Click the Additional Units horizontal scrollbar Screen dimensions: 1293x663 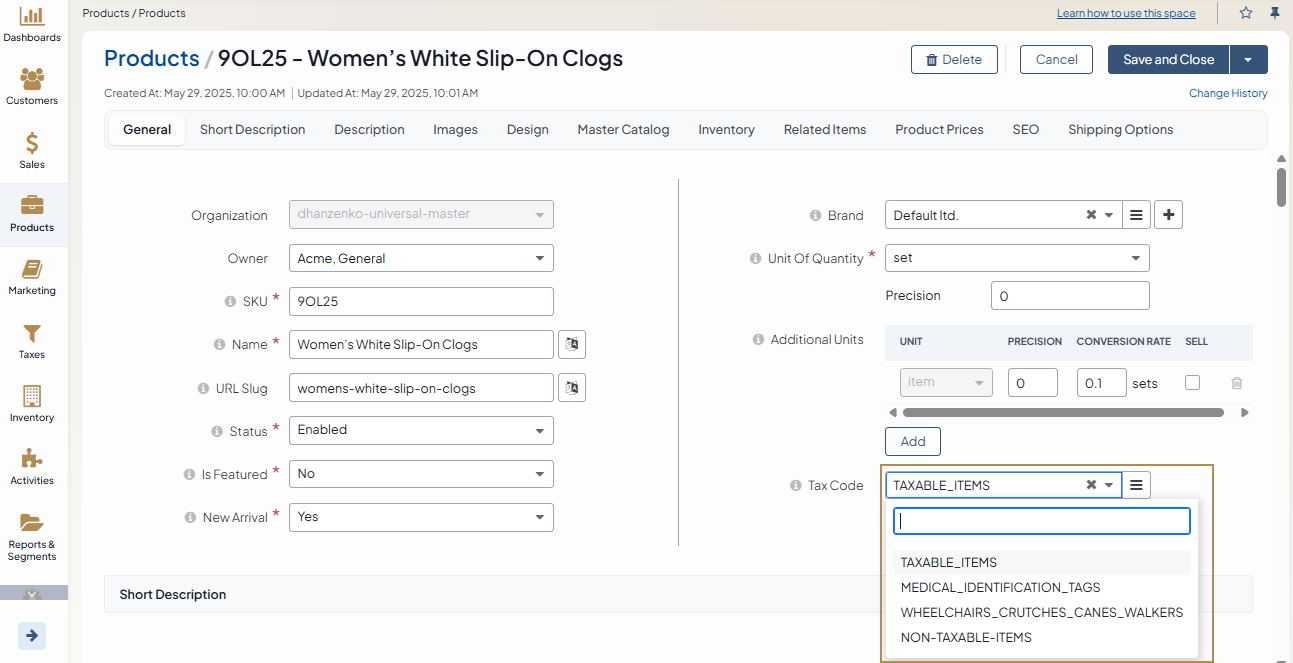tap(1062, 412)
